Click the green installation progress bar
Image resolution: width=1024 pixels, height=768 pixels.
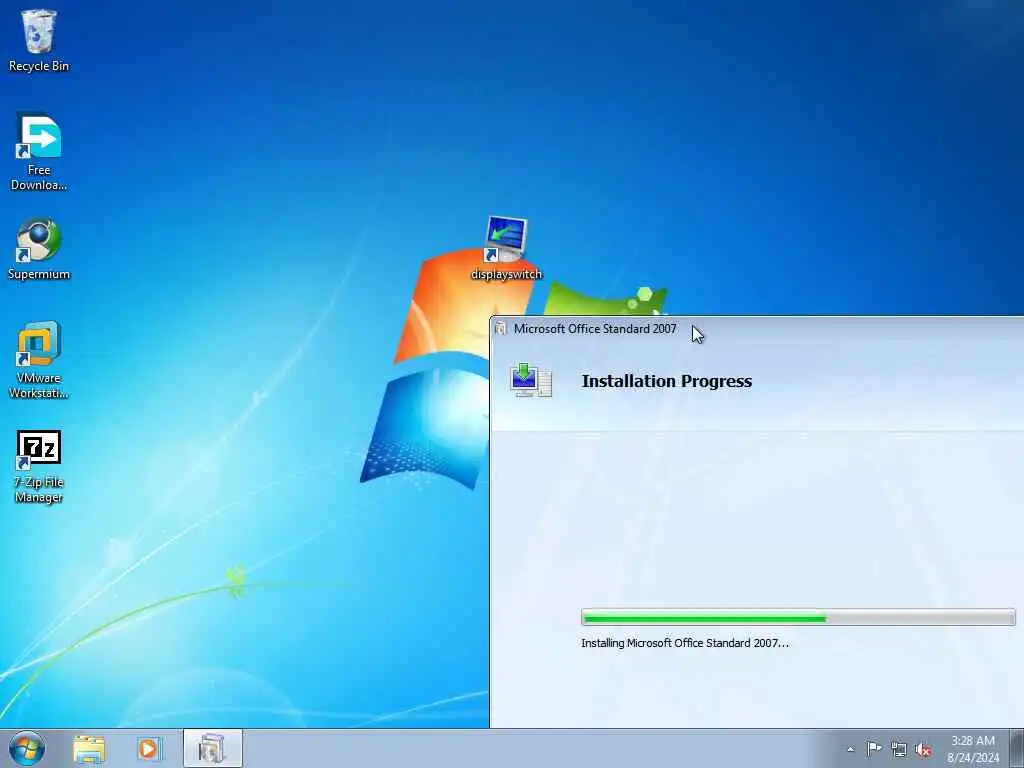(x=798, y=617)
